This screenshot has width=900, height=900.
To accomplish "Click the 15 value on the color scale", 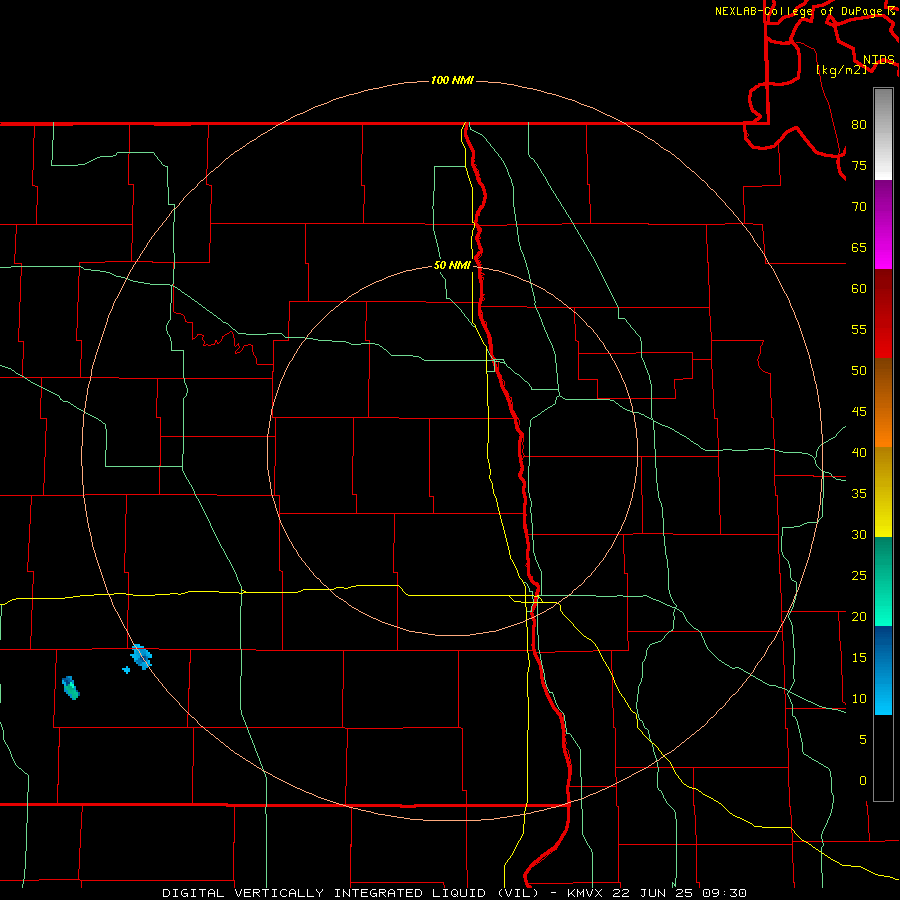I will (859, 658).
